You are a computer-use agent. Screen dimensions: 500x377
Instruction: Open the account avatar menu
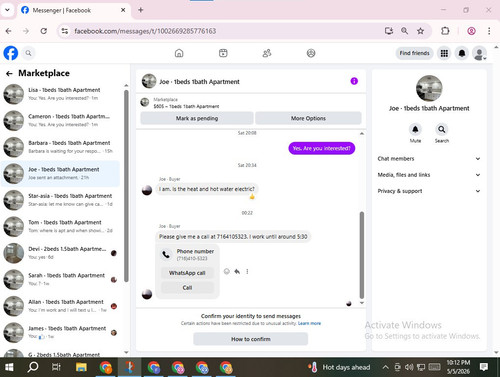tap(479, 53)
